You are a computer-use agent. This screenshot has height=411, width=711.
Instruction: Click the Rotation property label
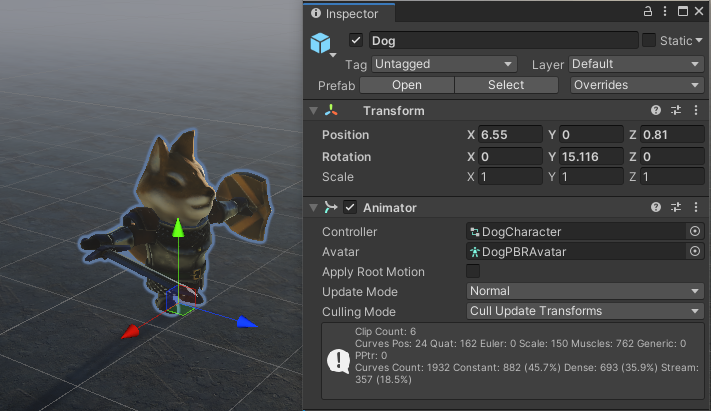(346, 157)
